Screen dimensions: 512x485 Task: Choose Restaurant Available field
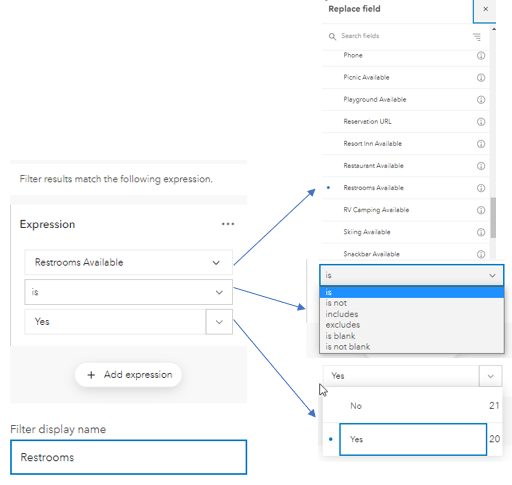coord(406,166)
